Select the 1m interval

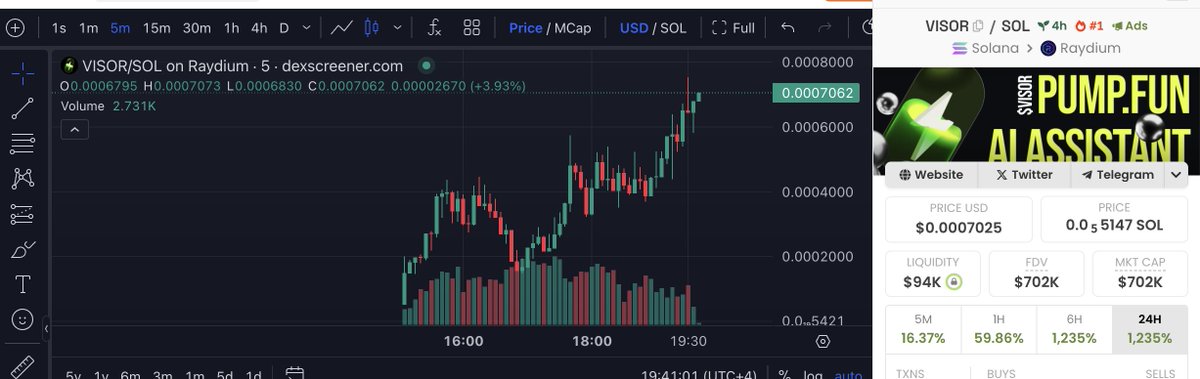(89, 28)
